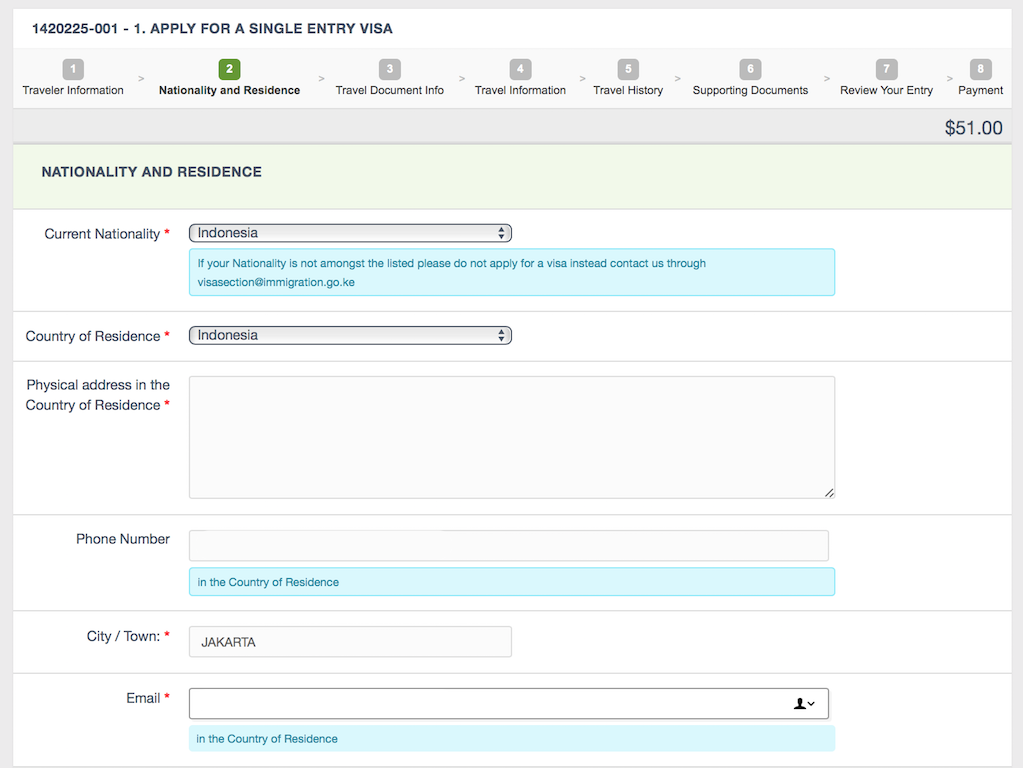Click the step 8 number badge

coord(980,69)
